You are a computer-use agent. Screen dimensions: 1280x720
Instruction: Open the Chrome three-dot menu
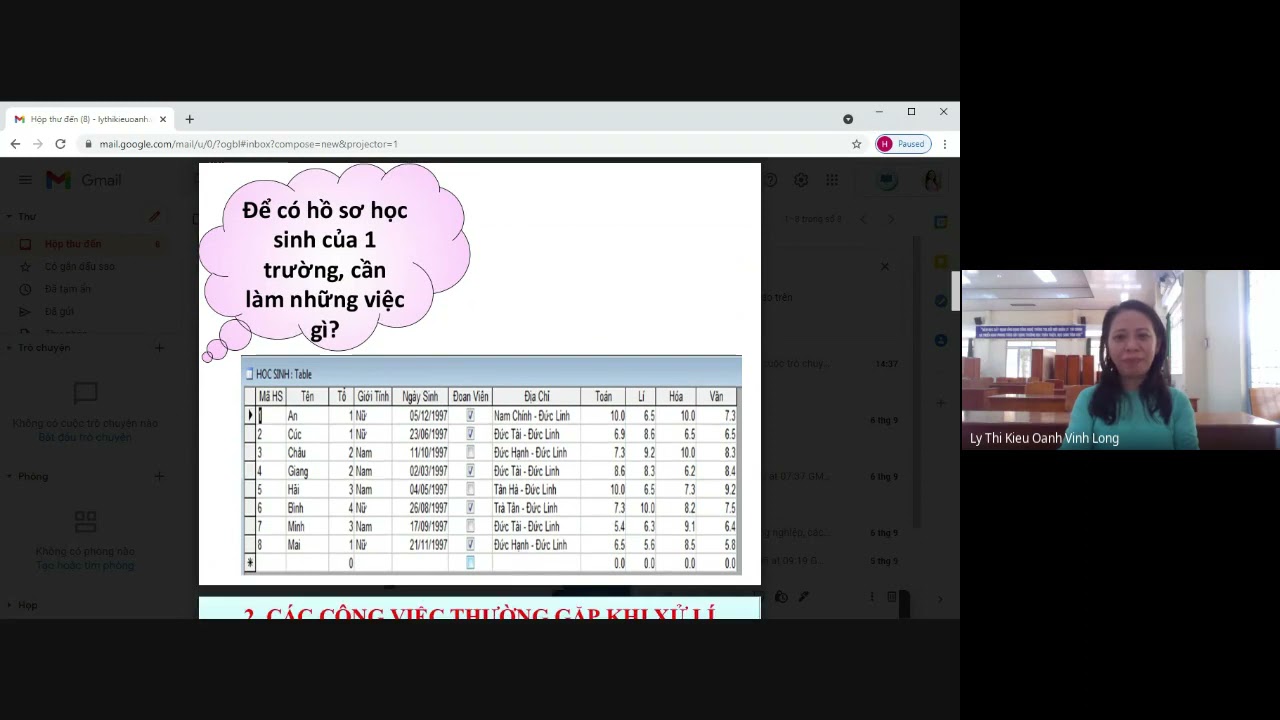click(x=945, y=144)
